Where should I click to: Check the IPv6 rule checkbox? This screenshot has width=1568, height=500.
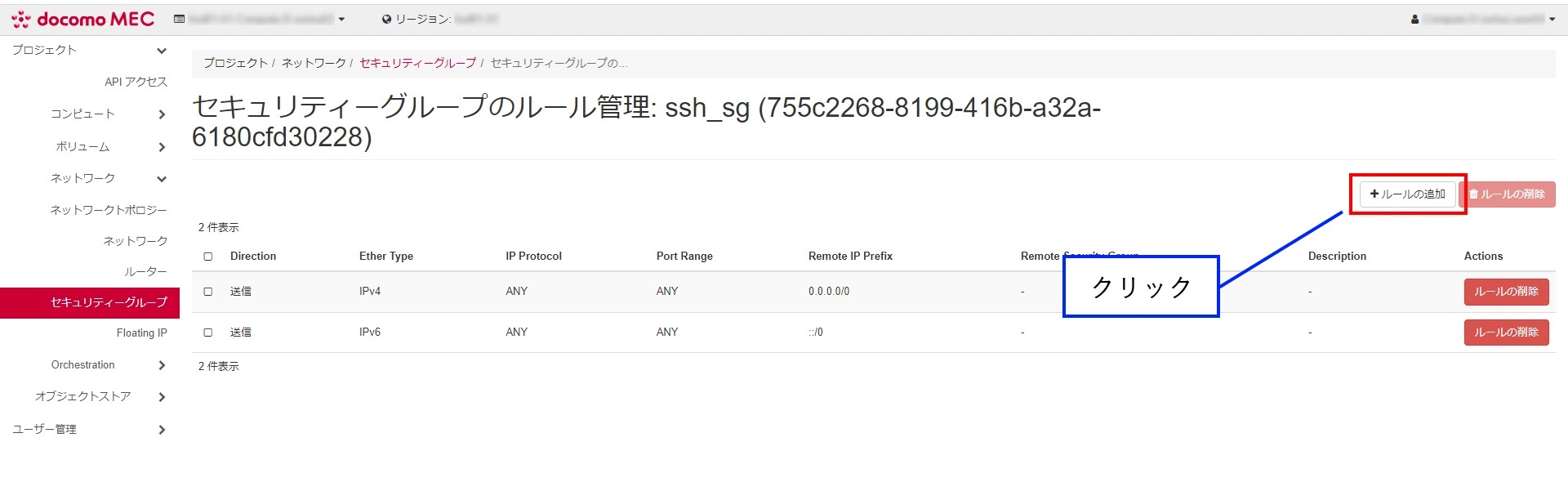(x=208, y=333)
